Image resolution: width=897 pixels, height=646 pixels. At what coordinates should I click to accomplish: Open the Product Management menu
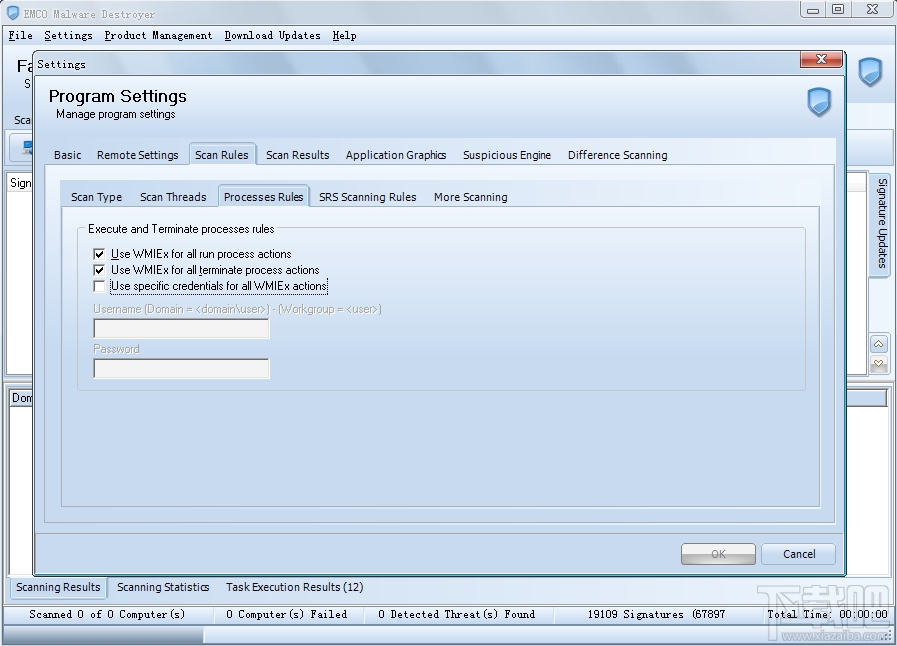158,35
